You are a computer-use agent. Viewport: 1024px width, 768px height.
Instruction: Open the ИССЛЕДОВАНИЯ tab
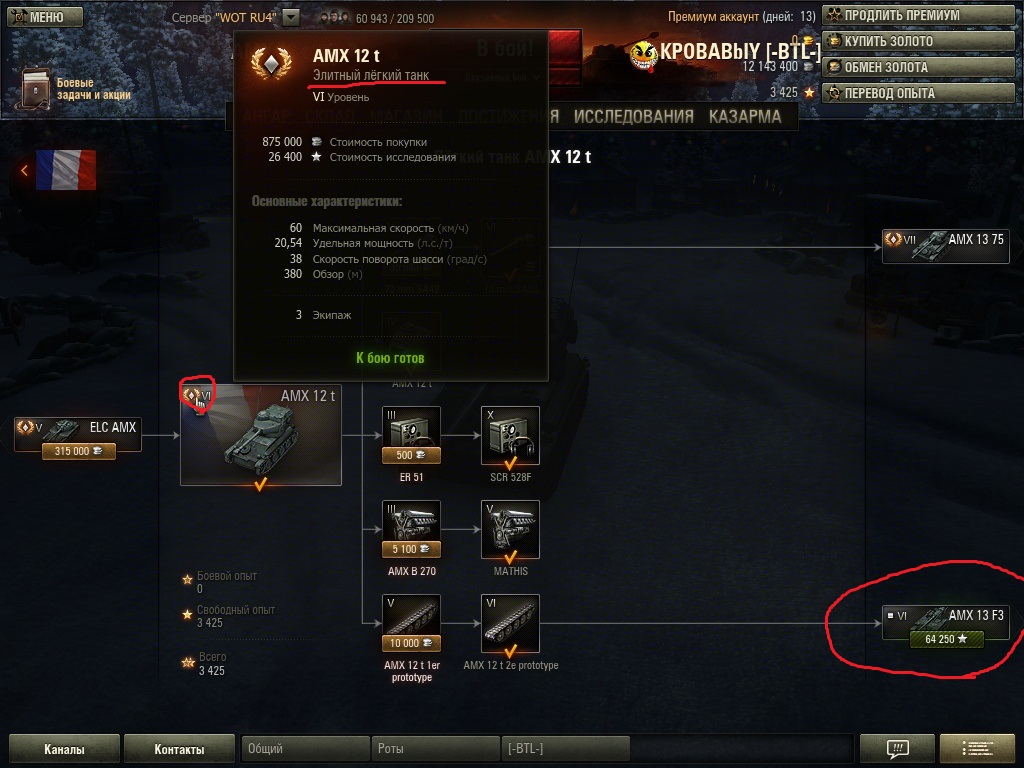633,116
